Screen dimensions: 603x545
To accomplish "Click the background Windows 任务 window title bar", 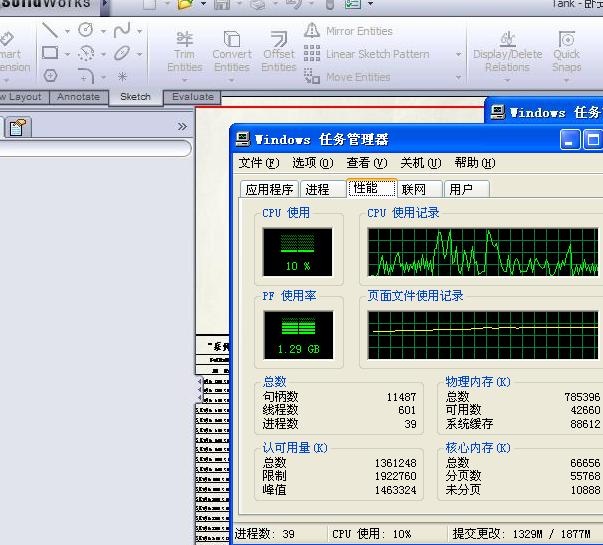I will click(x=544, y=112).
